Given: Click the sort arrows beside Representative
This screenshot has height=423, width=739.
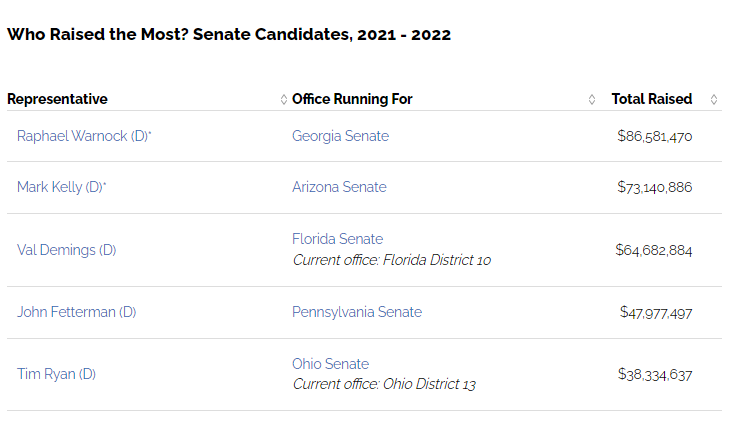Looking at the screenshot, I should 284,99.
